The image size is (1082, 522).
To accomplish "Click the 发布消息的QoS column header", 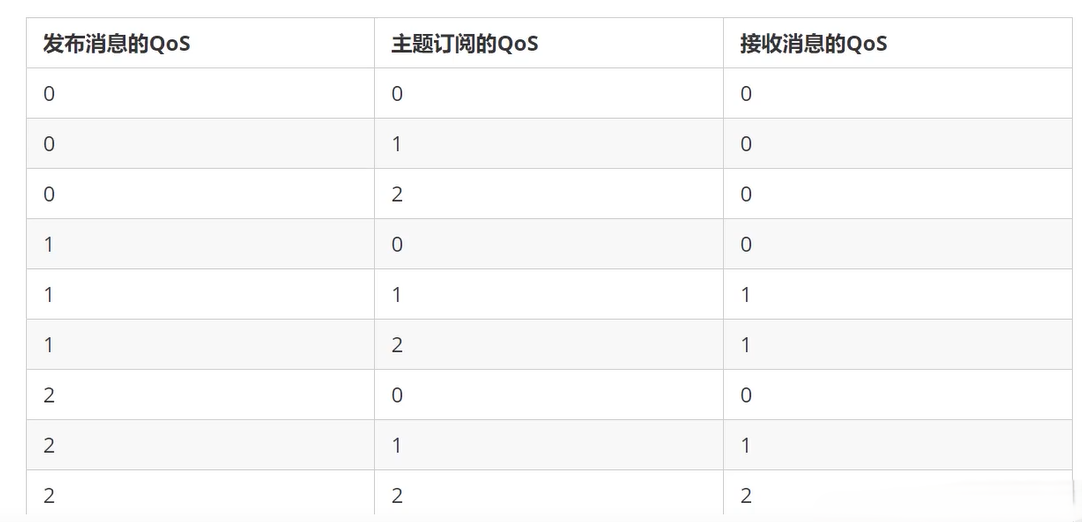I will pyautogui.click(x=200, y=43).
